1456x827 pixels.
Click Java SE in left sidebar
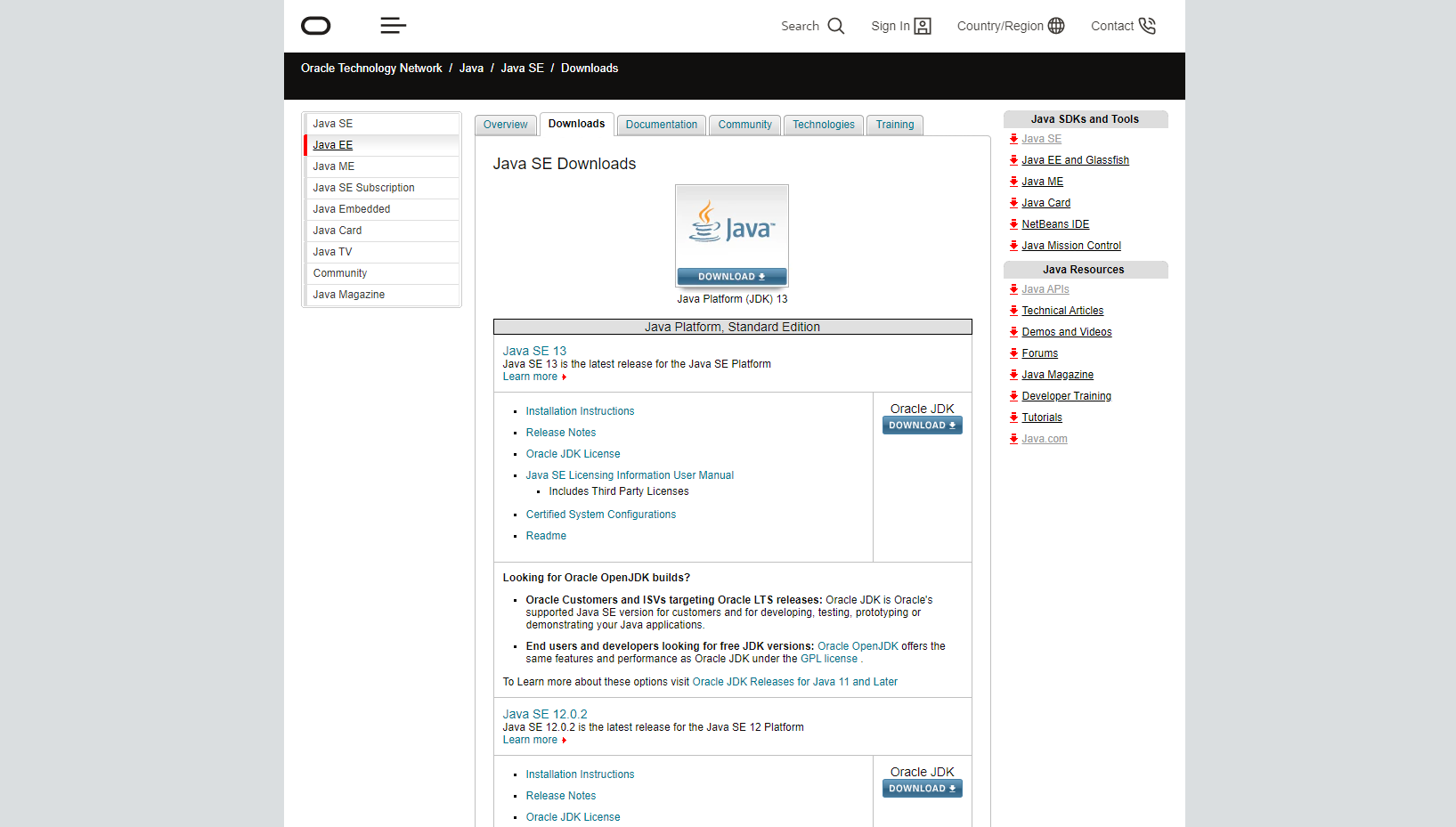point(382,124)
